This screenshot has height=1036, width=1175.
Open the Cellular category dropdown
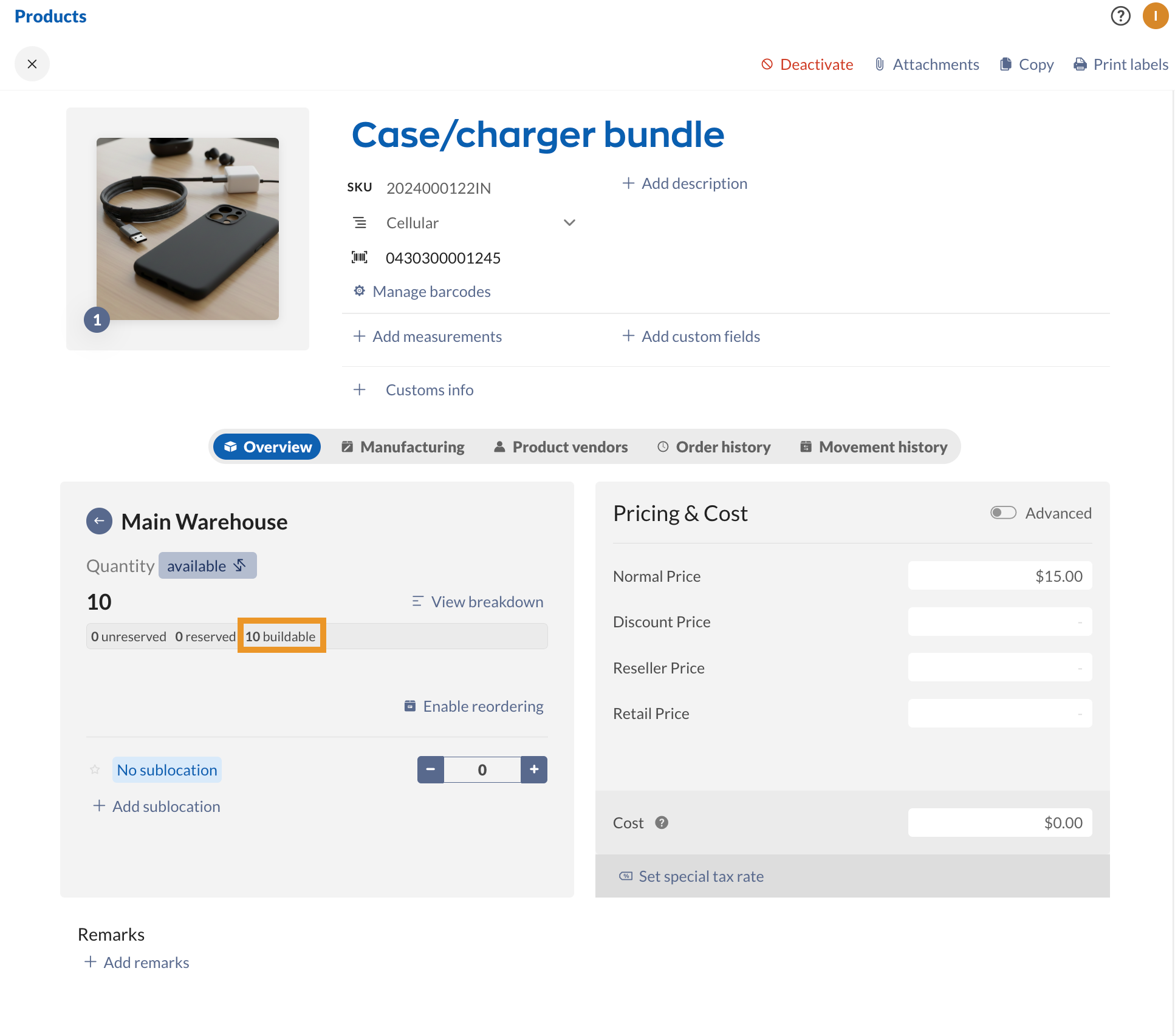[x=569, y=223]
